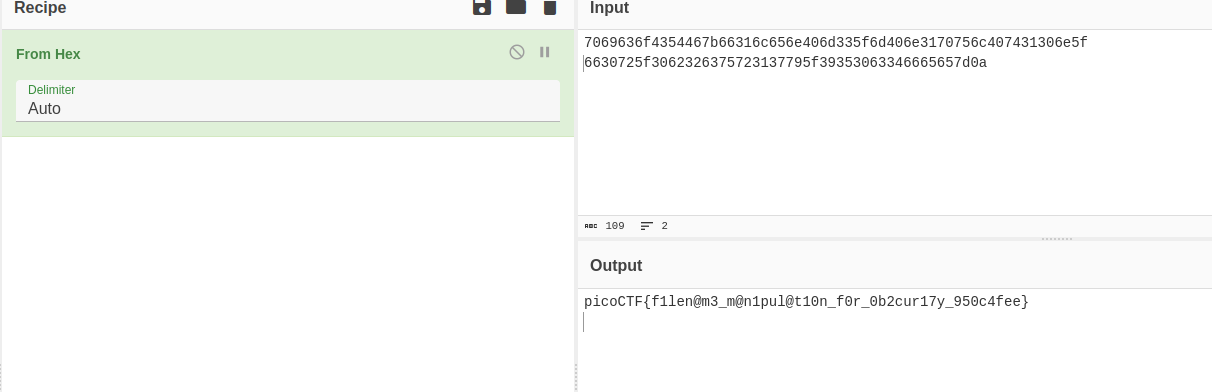Click the Delimiter field label
Image resolution: width=1212 pixels, height=392 pixels.
point(51,90)
